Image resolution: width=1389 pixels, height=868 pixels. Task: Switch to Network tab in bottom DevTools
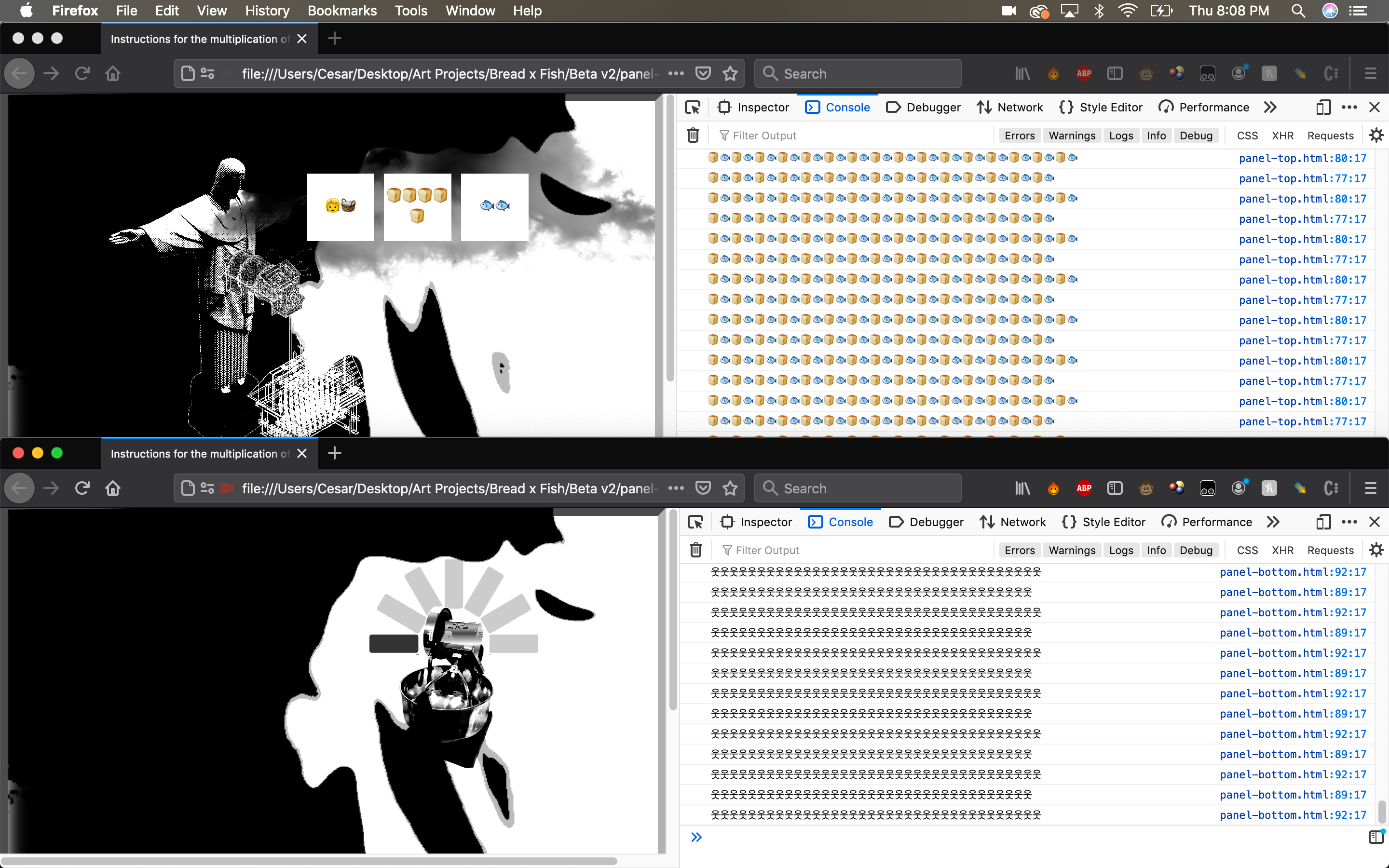click(x=1012, y=522)
